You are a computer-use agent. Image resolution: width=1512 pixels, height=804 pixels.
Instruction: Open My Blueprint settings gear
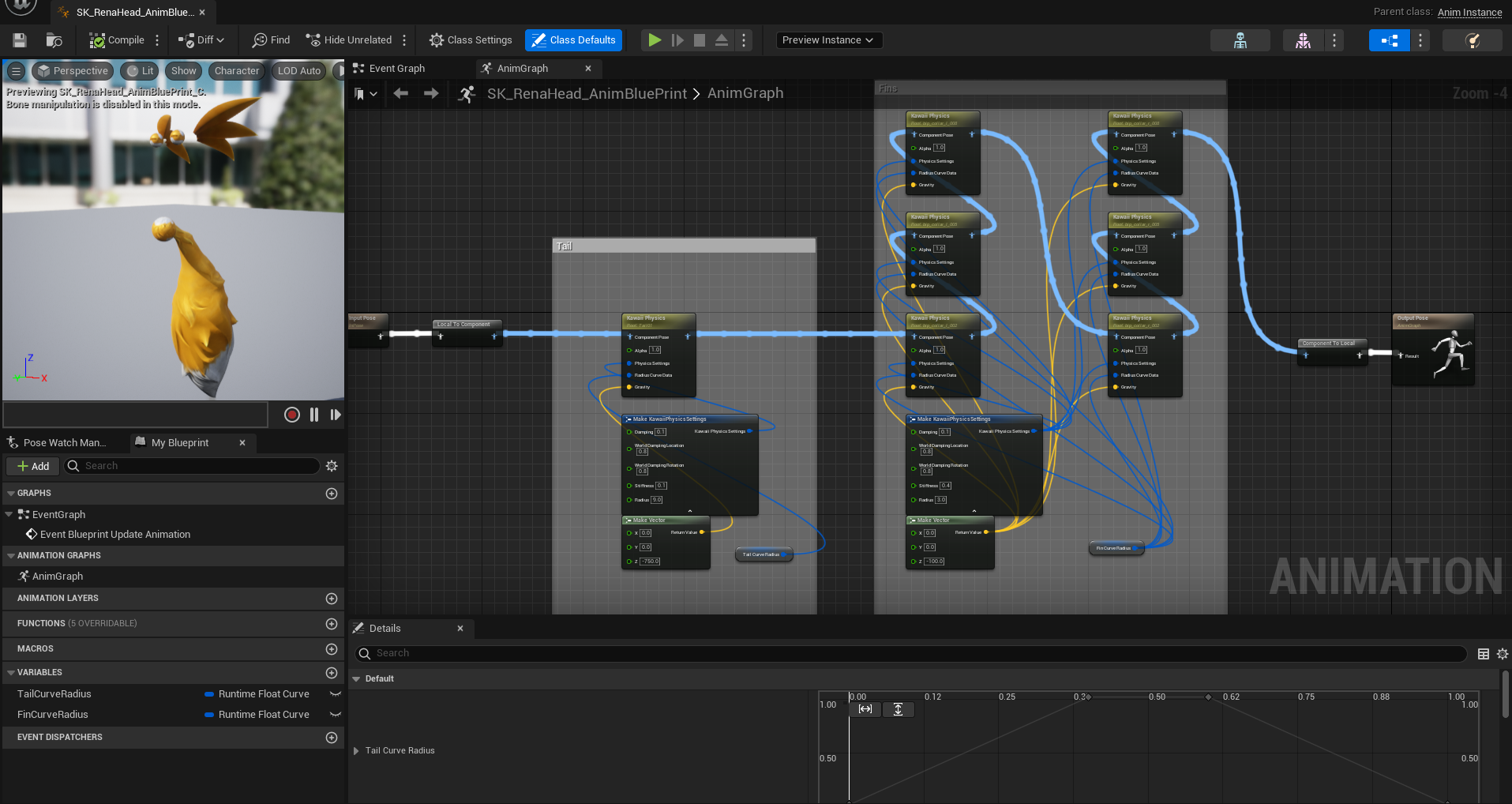coord(332,466)
